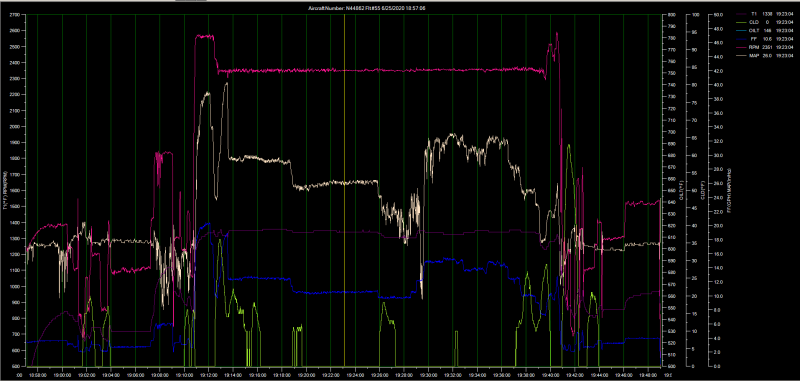800x381 pixels.
Task: Click the yellow vertical cursor line
Action: click(x=344, y=190)
